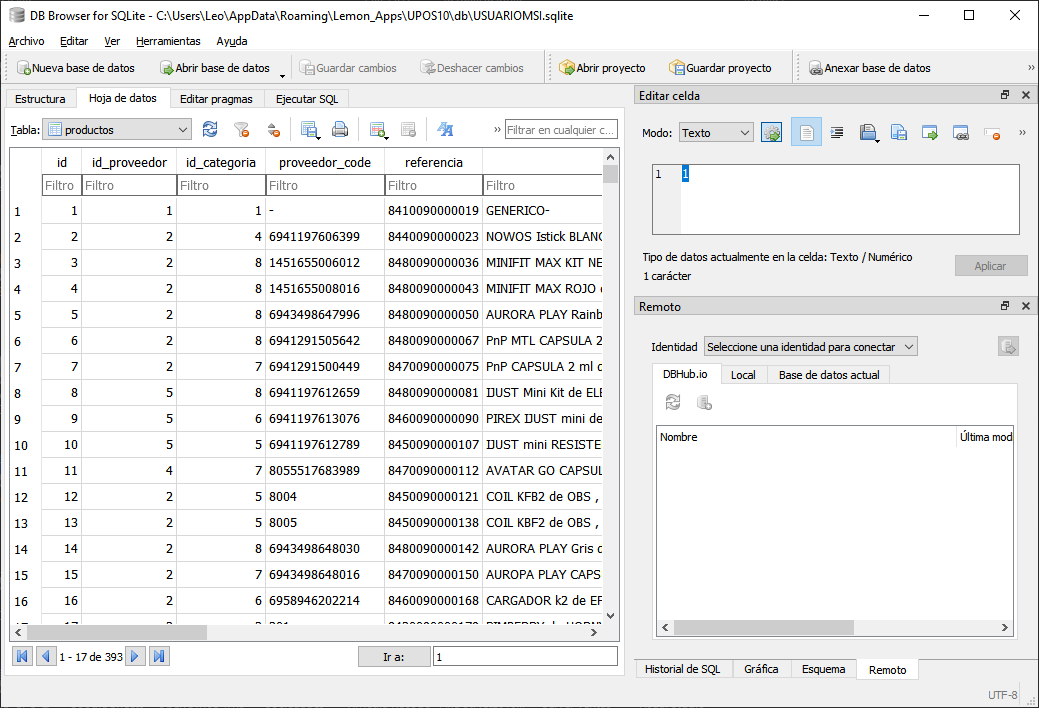Open the Herramientas menu
The image size is (1039, 708).
pos(168,41)
